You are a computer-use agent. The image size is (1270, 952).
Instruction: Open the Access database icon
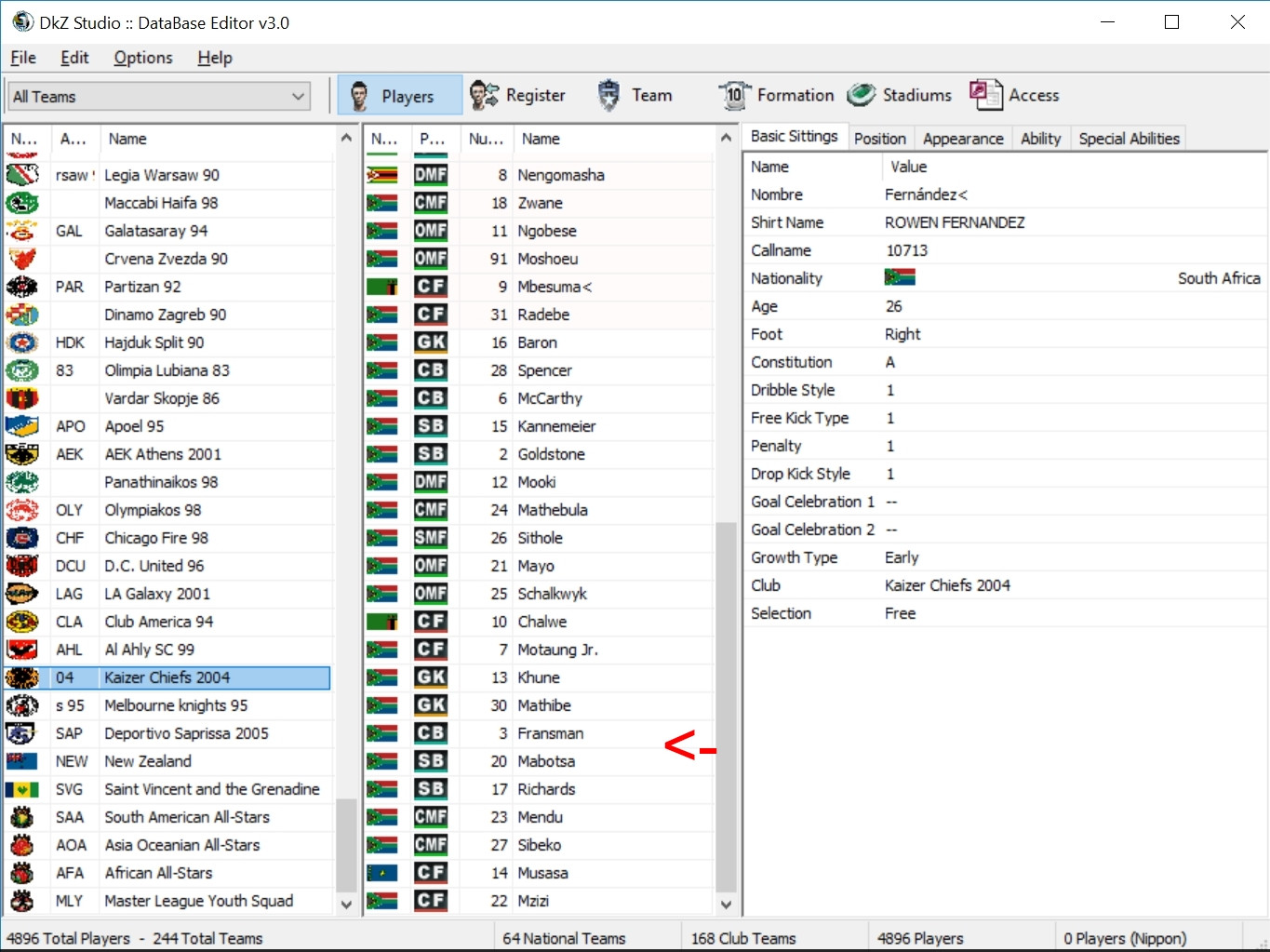point(985,95)
